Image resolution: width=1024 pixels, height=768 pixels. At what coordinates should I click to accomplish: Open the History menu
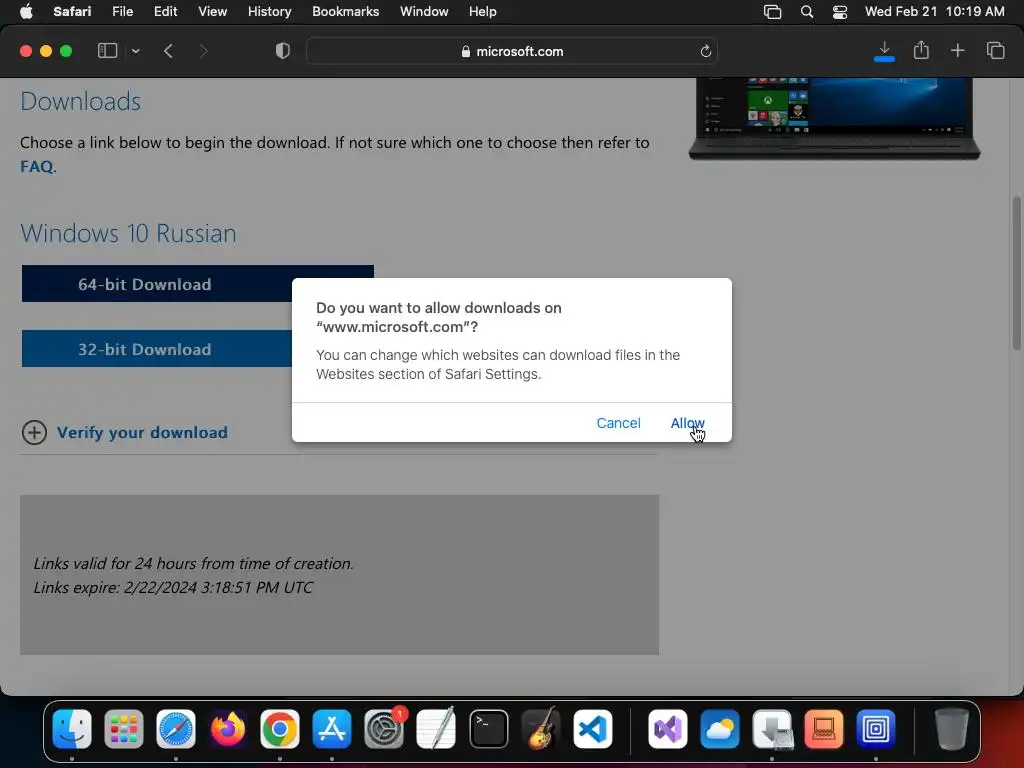[x=269, y=11]
